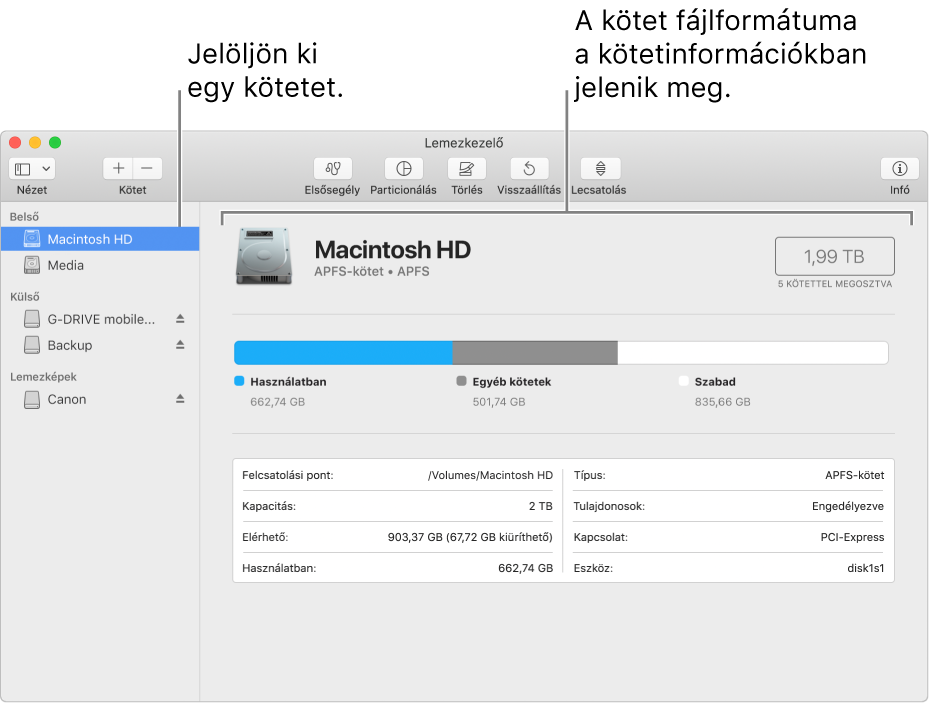Click the blue Használatban usage bar segment
Viewport: 931px width, 705px height.
point(343,353)
